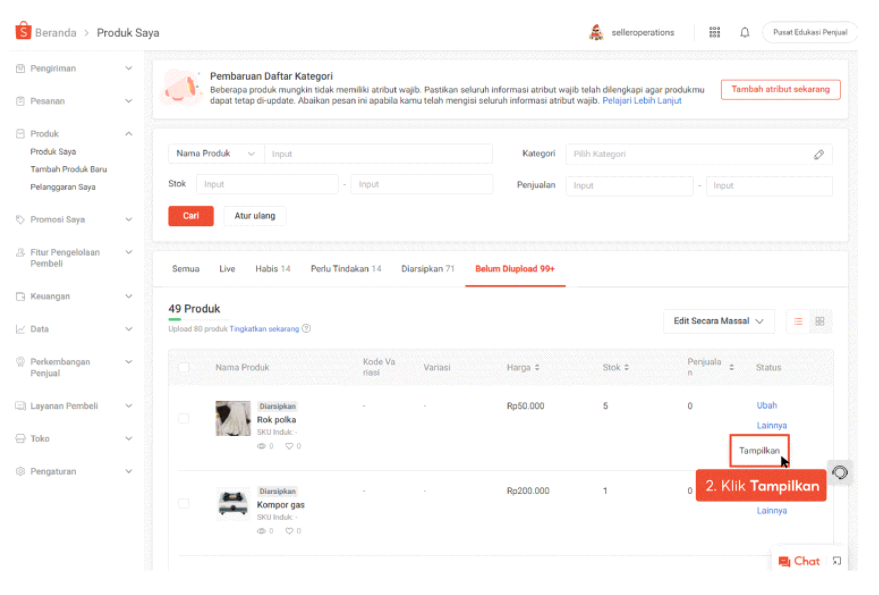
Task: Expand the Pengiriman menu chevron
Action: pos(128,68)
